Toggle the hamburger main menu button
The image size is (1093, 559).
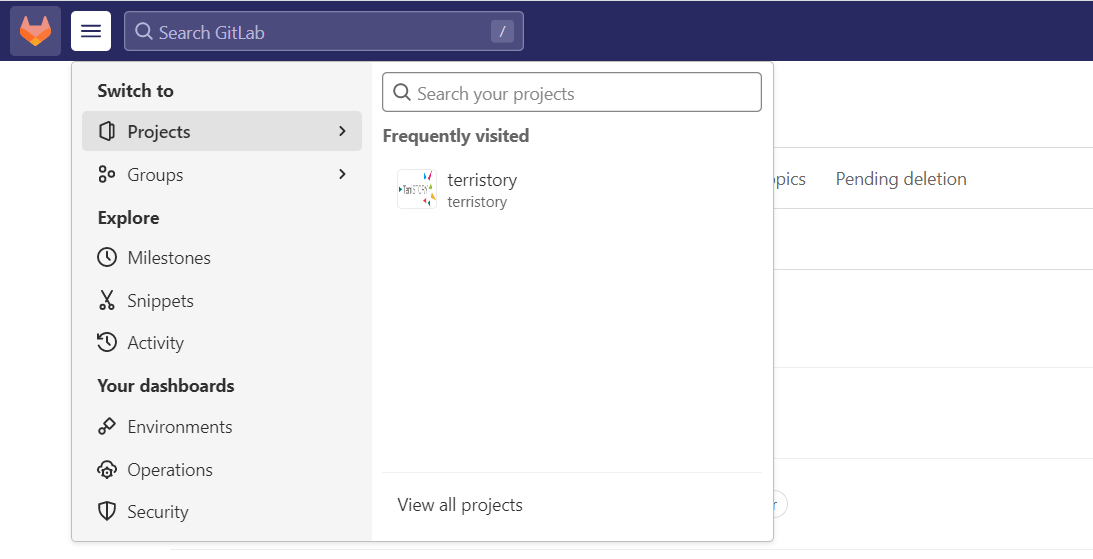(91, 31)
